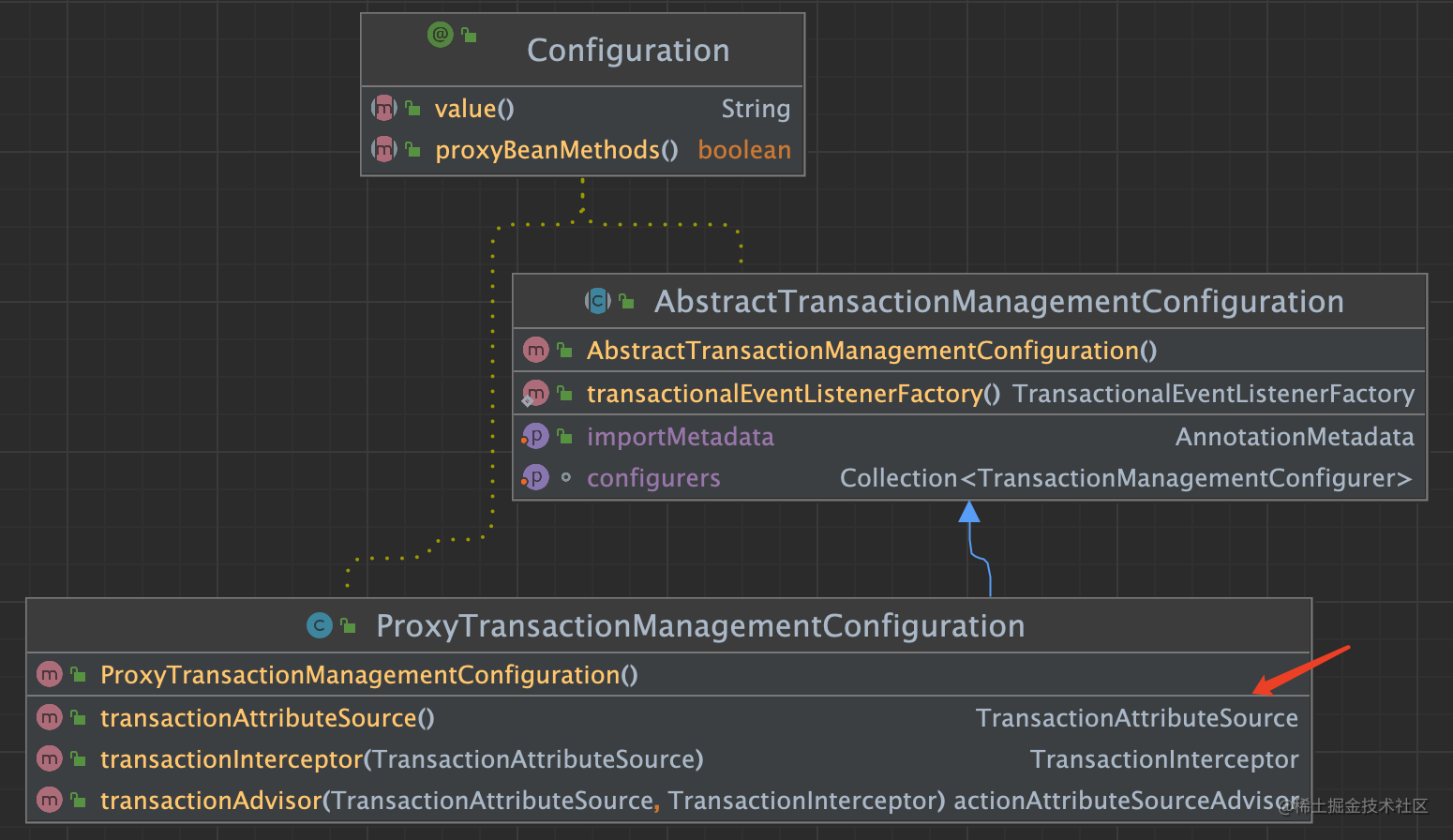Click the Collection<TransactionManagementConfigurer> type
This screenshot has height=840, width=1453.
(1126, 478)
